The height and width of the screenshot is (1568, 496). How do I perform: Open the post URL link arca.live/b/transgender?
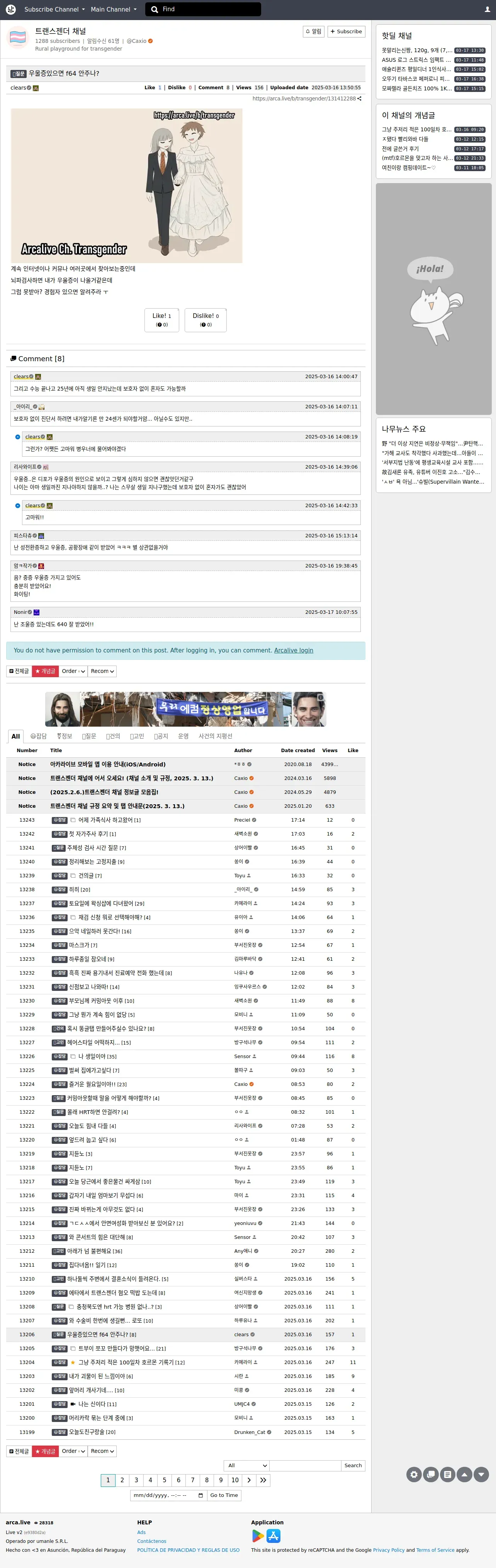coord(304,99)
